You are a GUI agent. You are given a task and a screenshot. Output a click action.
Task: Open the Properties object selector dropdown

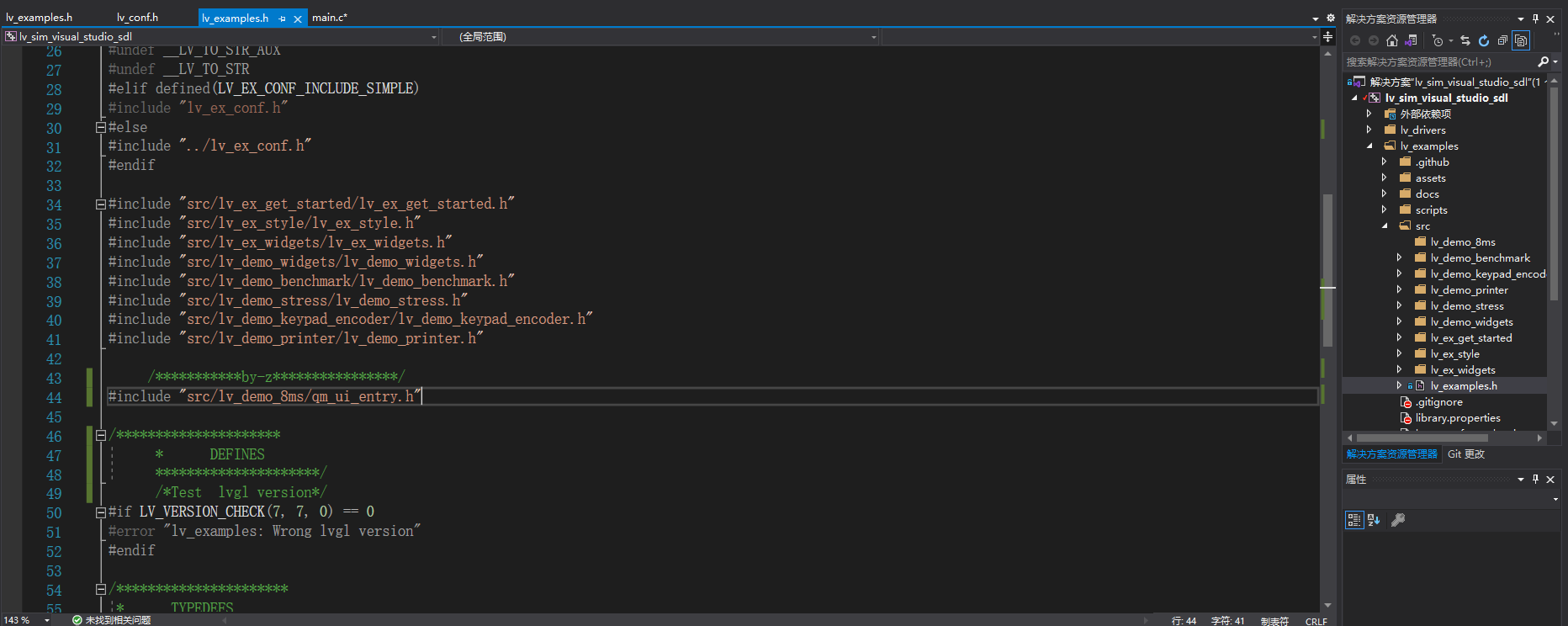(1555, 499)
